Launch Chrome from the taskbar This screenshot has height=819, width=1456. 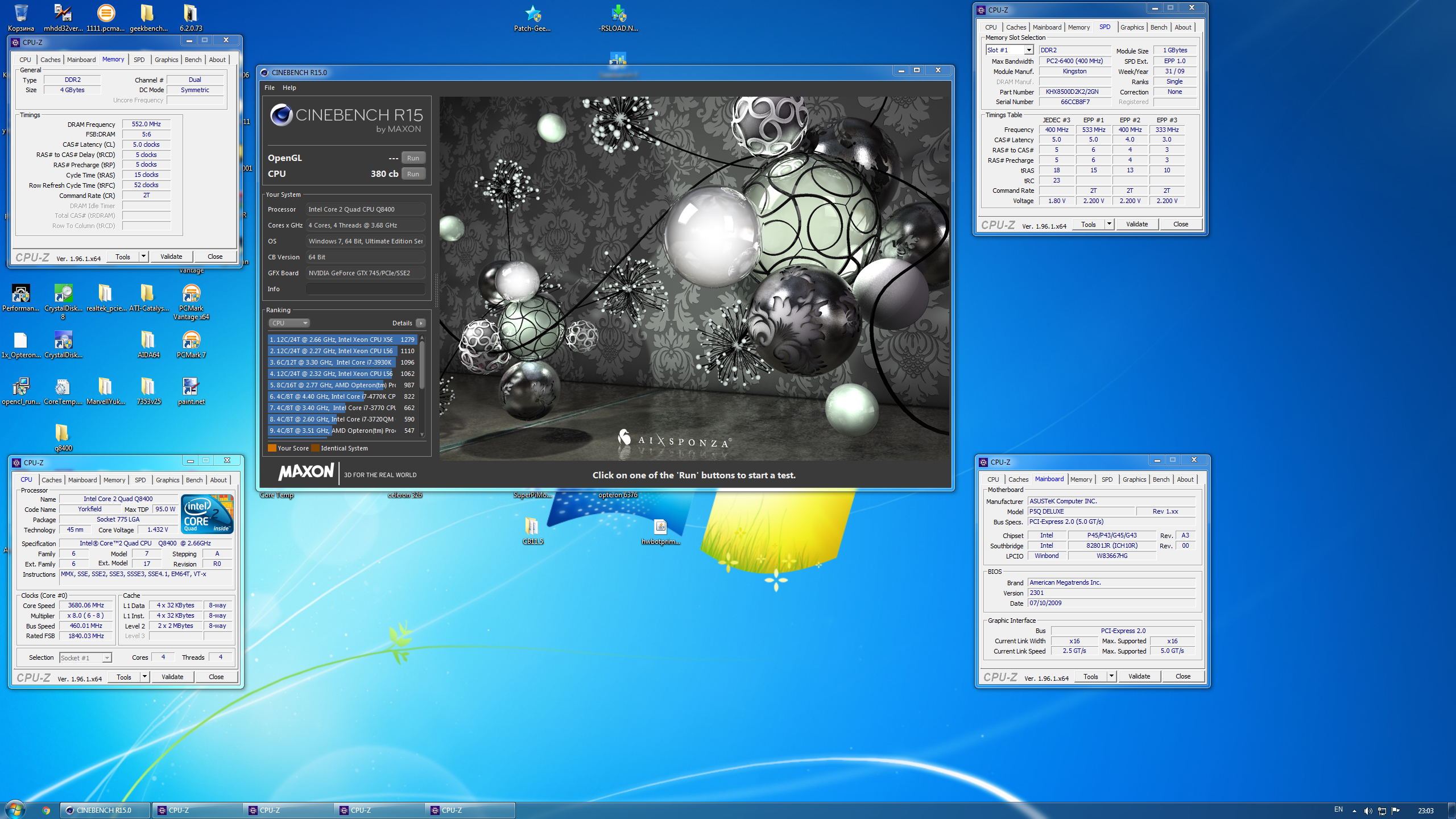46,810
